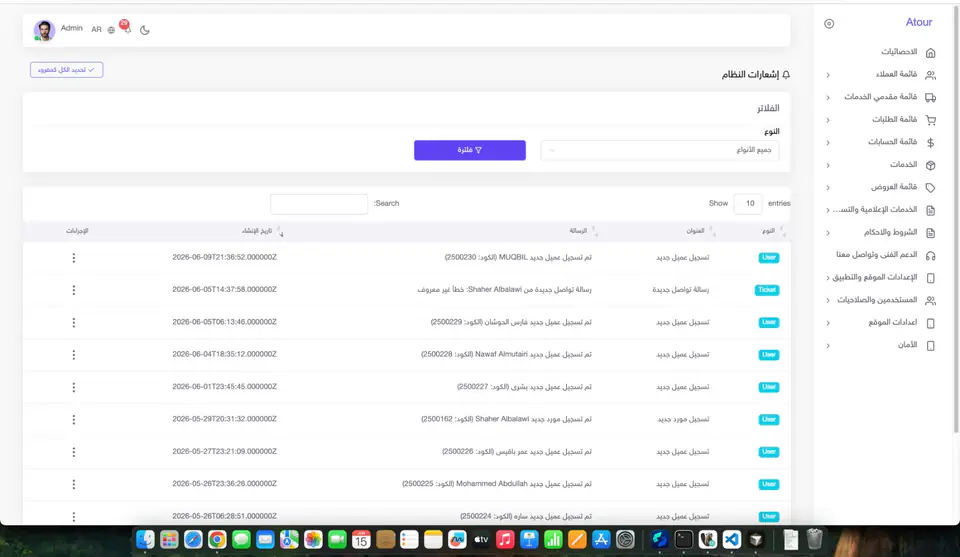
Task: Expand قائمة مقدمي الخدمات submenu chevron
Action: [x=828, y=97]
